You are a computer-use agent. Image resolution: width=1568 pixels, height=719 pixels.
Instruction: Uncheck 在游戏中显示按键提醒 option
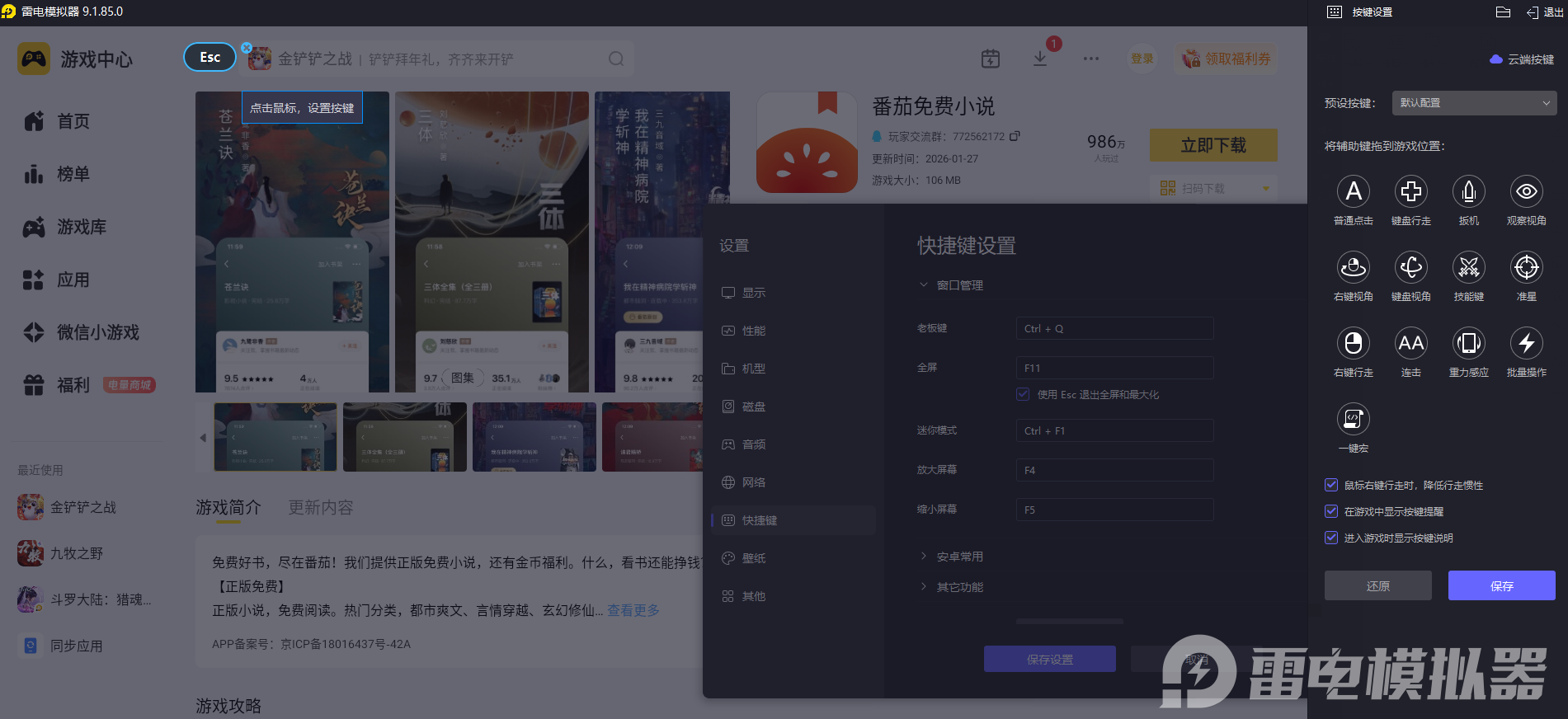(x=1331, y=511)
